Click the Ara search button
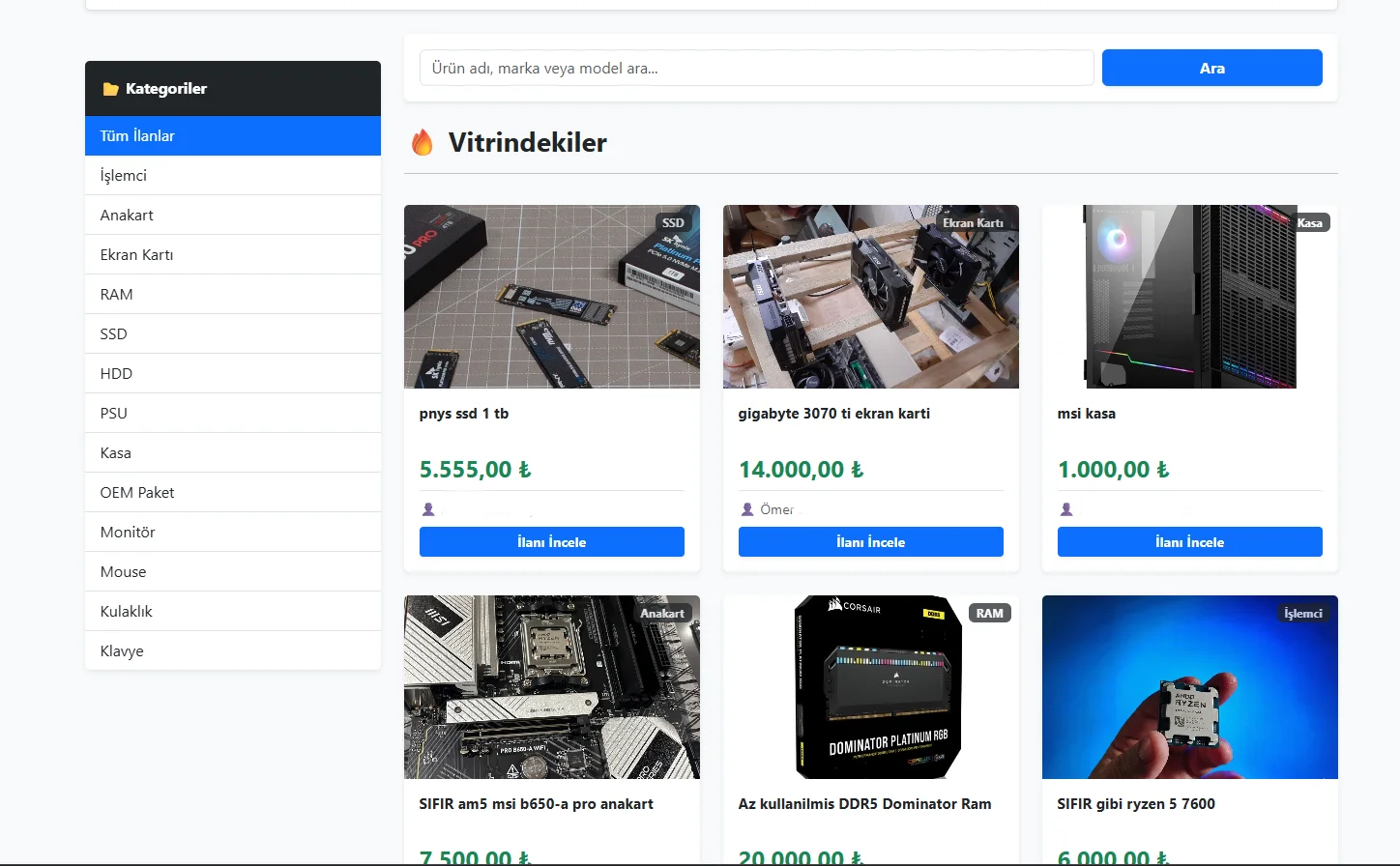1400x866 pixels. click(x=1211, y=68)
